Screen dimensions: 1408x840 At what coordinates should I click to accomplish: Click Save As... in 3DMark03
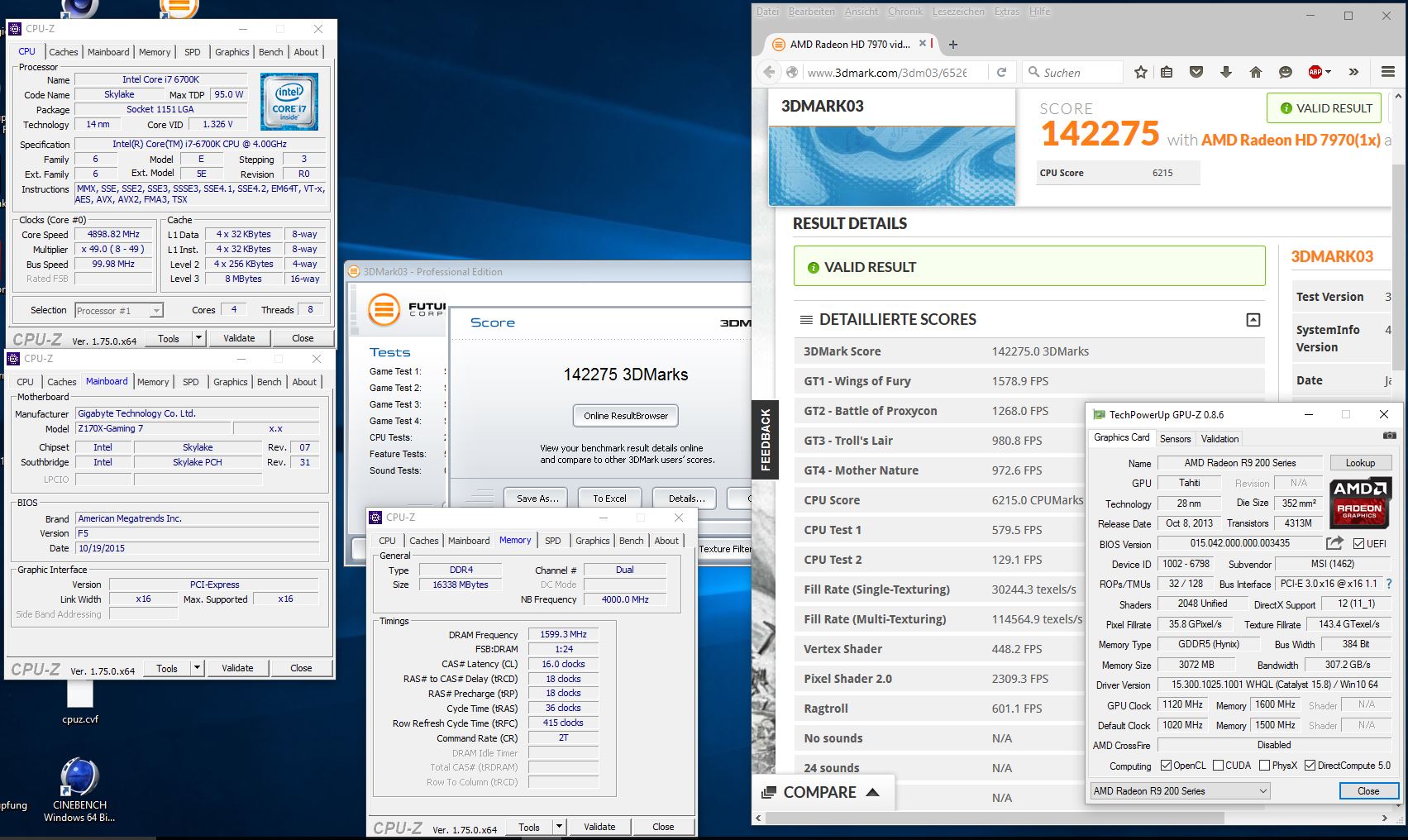tap(537, 499)
